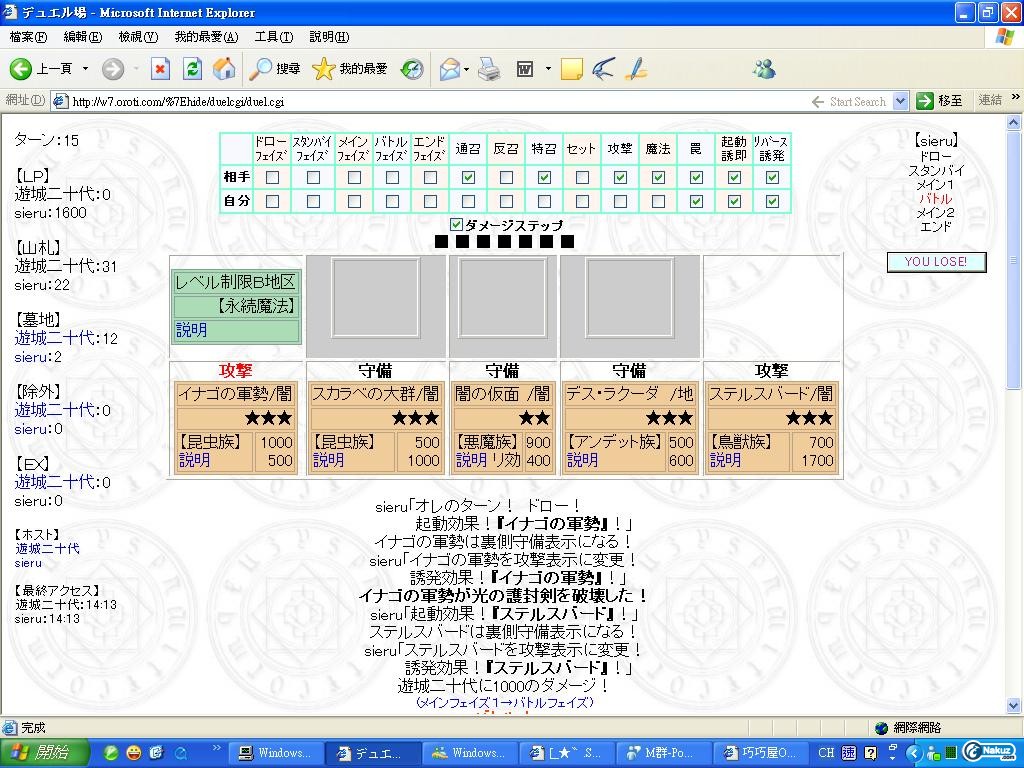Open the Home page icon
Viewport: 1024px width, 768px height.
pos(224,69)
